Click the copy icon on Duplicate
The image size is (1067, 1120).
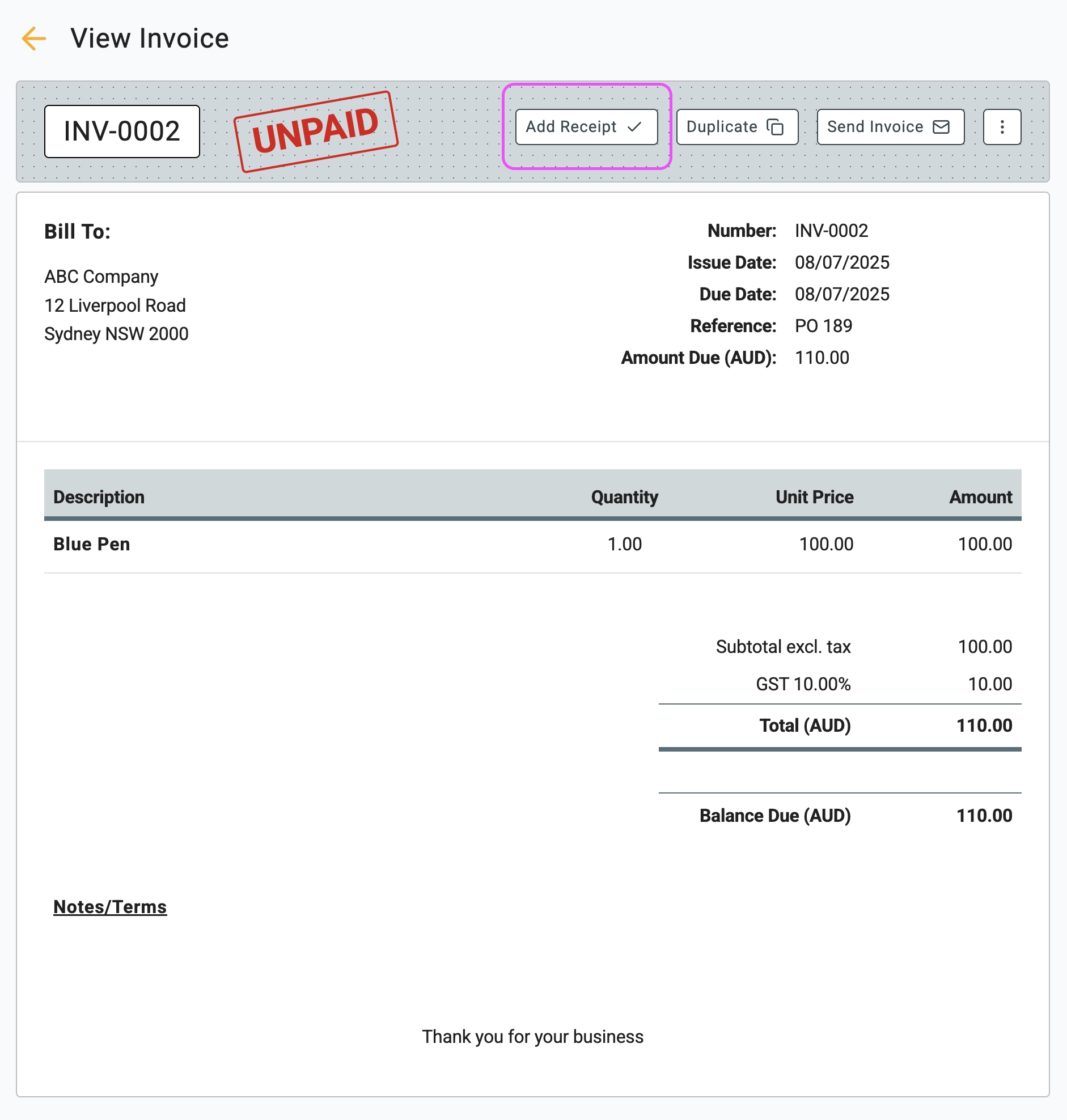point(774,127)
